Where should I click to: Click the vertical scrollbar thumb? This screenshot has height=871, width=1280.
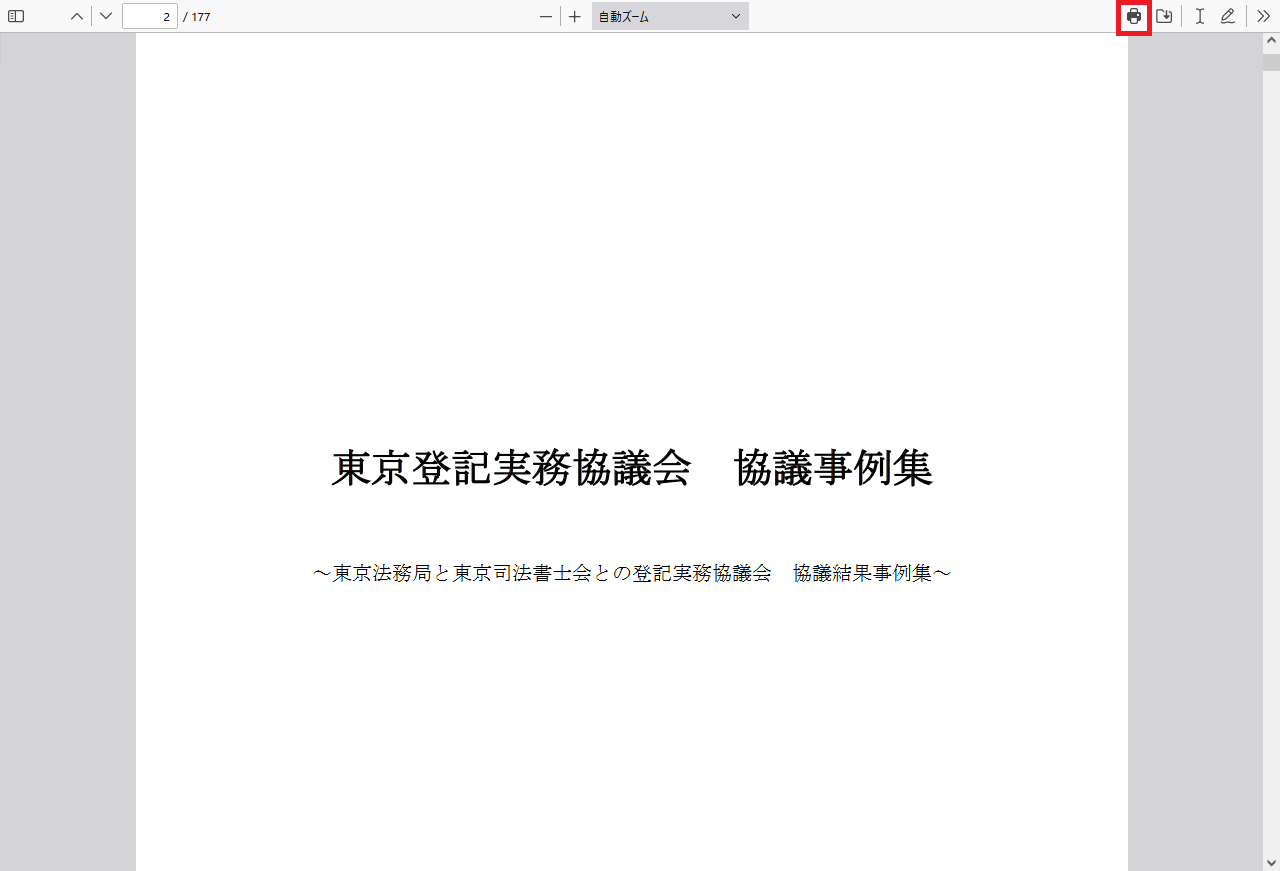click(x=1271, y=63)
